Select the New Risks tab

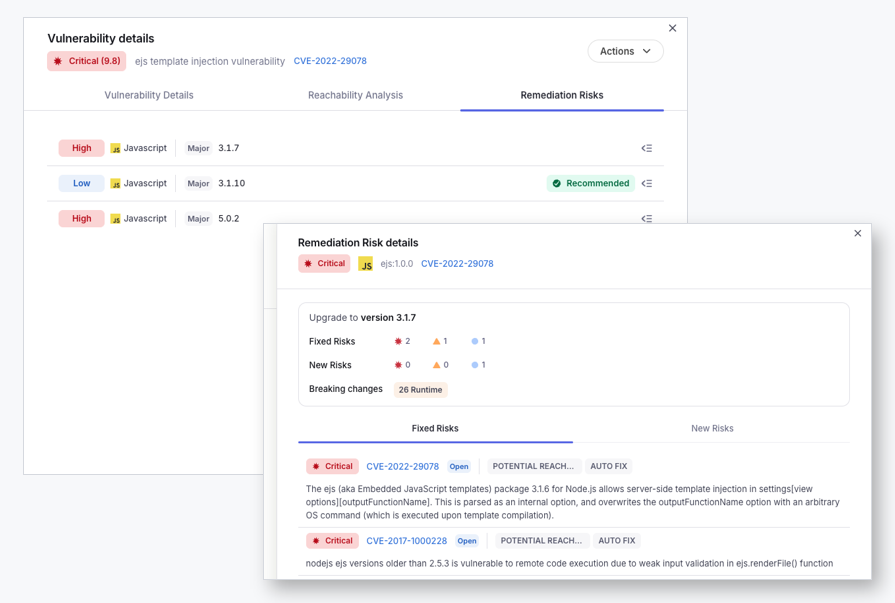point(712,428)
